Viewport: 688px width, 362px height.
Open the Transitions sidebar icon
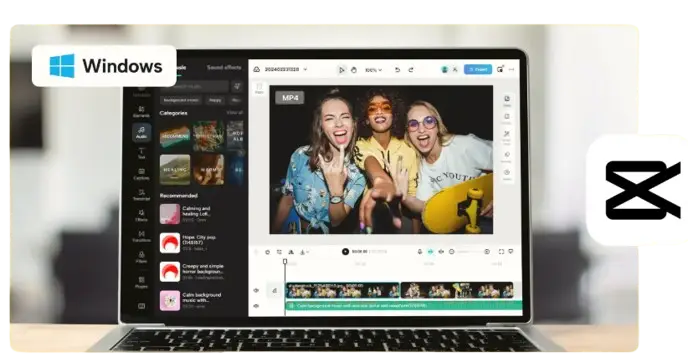pyautogui.click(x=141, y=237)
